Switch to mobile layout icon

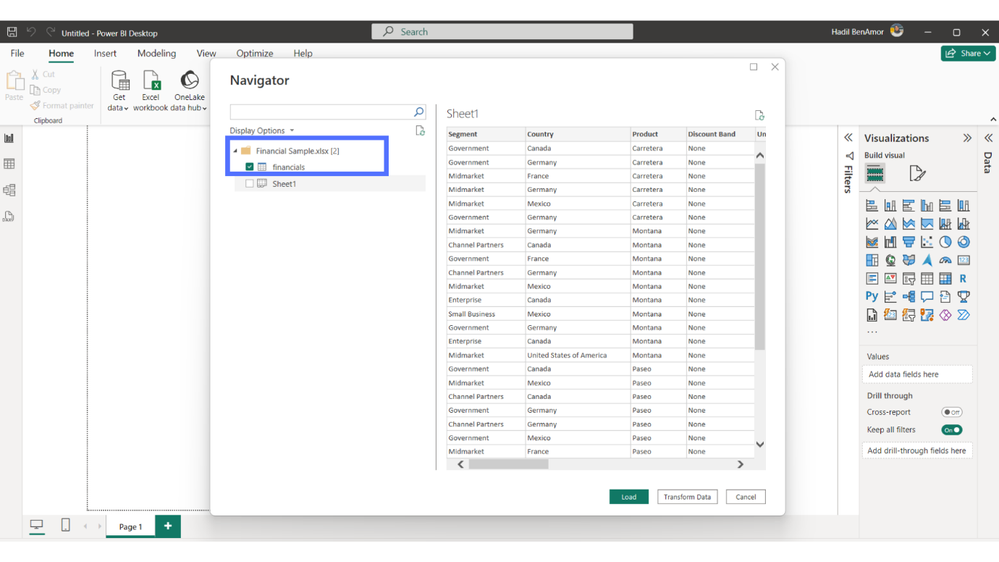pyautogui.click(x=65, y=525)
